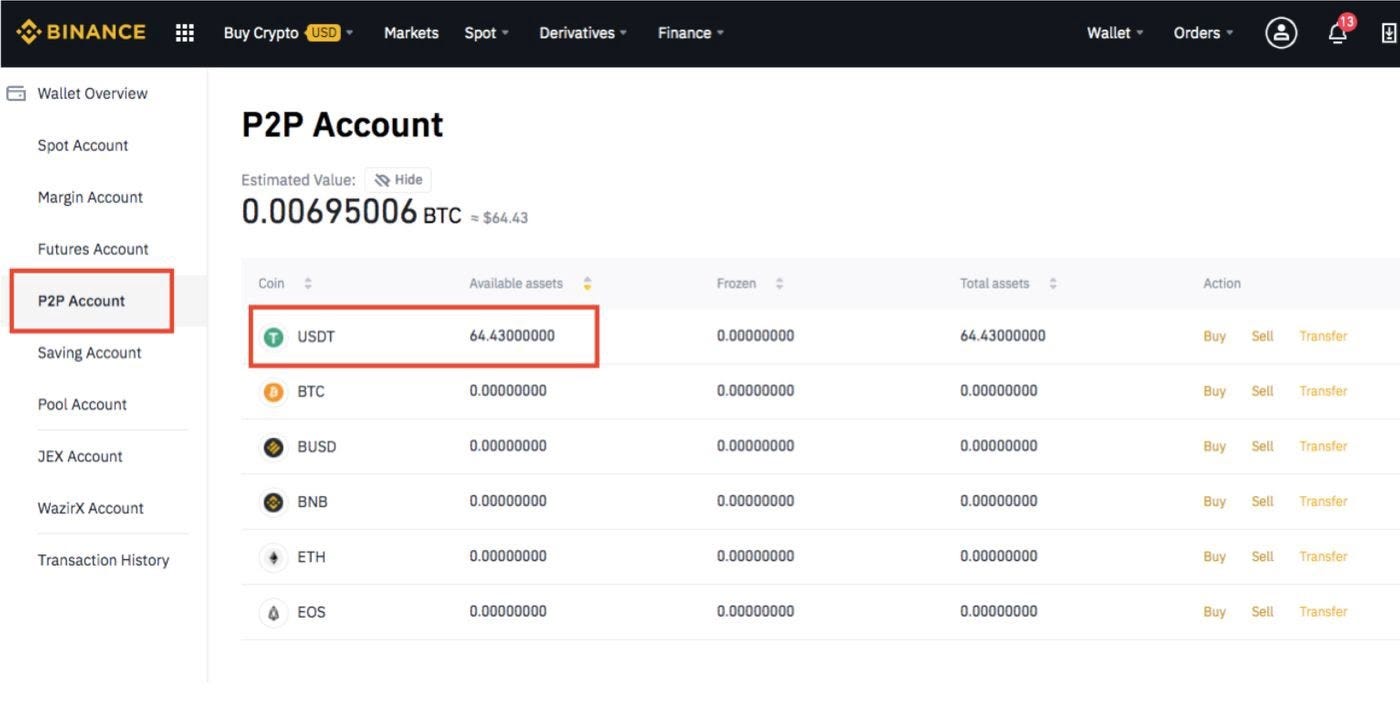Open Futures Account in sidebar
Screen dimensions: 1400x701
click(93, 249)
